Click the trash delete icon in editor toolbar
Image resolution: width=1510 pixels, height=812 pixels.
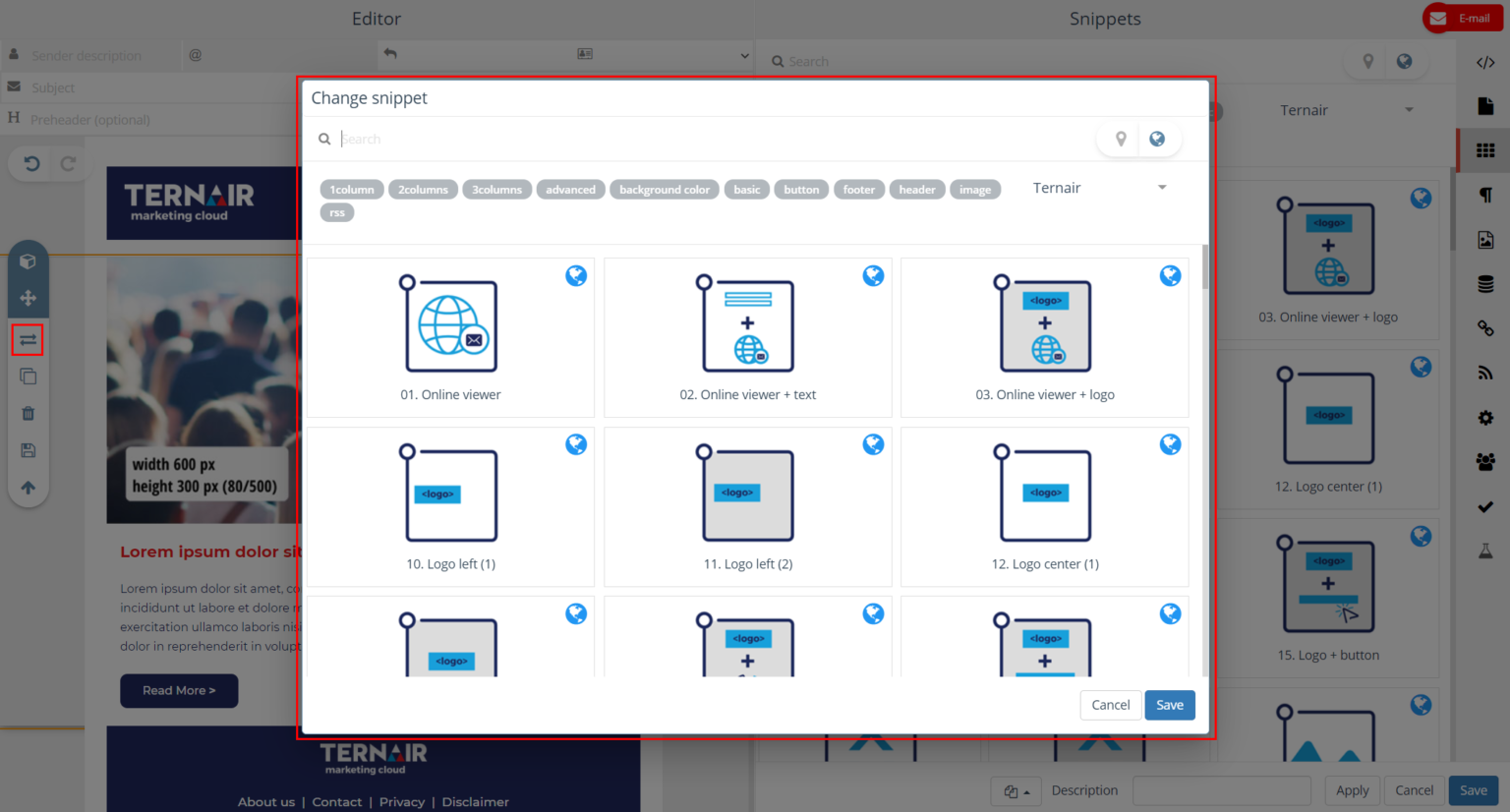point(28,414)
